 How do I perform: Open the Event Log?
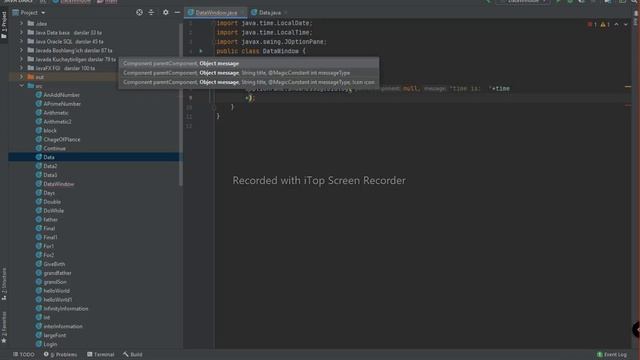(611, 354)
